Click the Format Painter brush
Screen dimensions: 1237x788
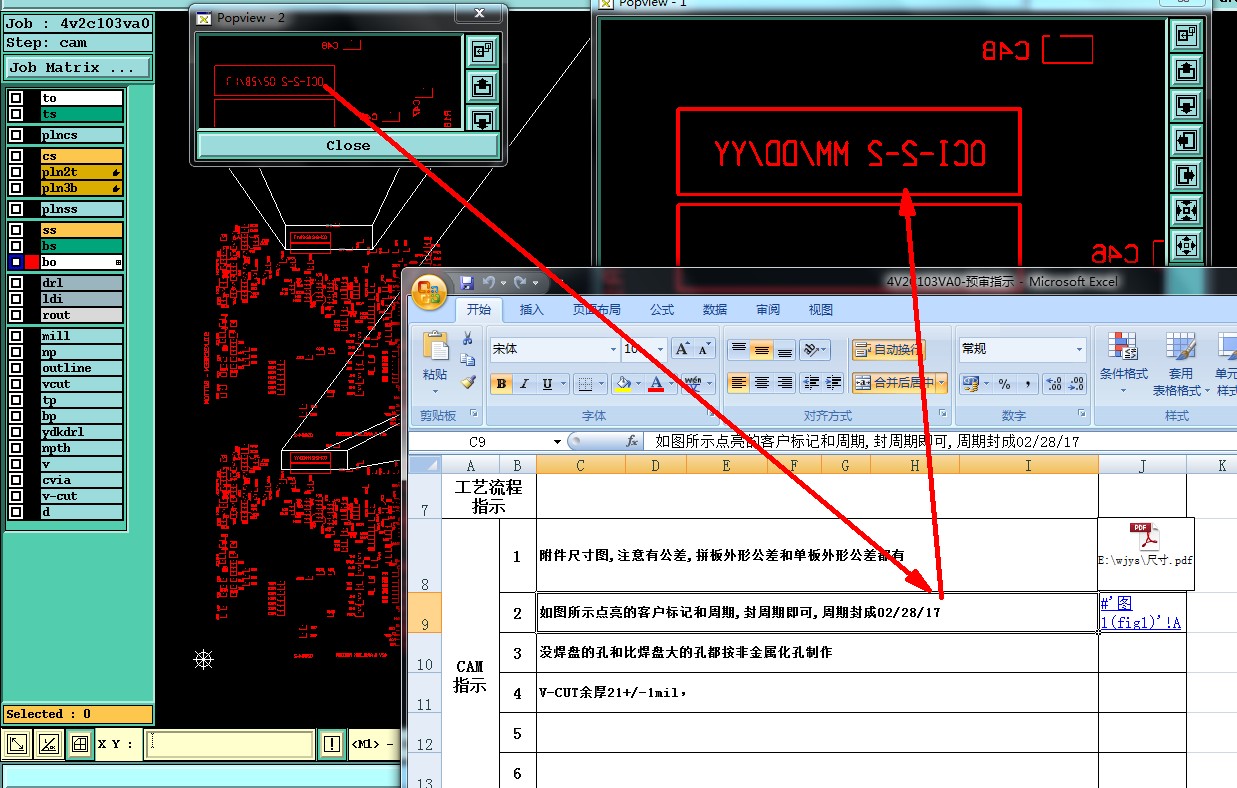(x=467, y=382)
